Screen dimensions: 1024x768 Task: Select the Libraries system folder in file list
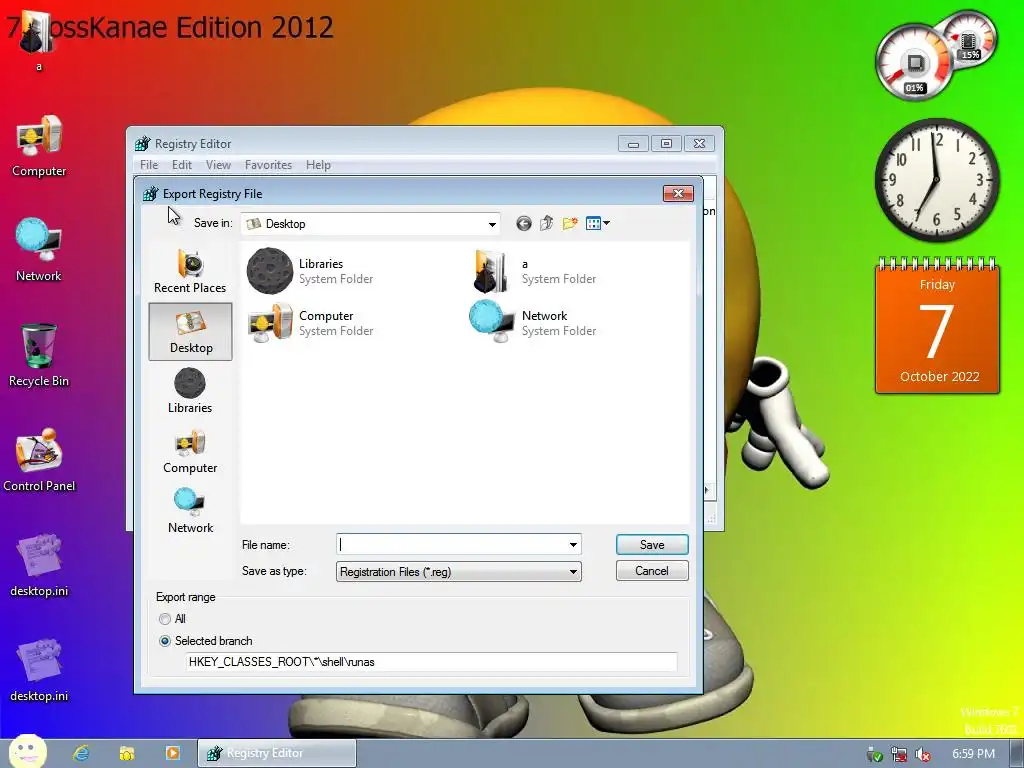[x=310, y=271]
